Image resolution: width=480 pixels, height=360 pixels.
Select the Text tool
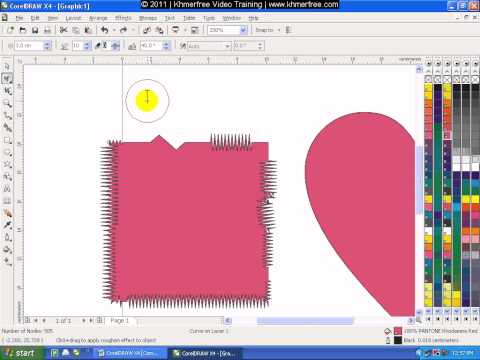click(7, 189)
